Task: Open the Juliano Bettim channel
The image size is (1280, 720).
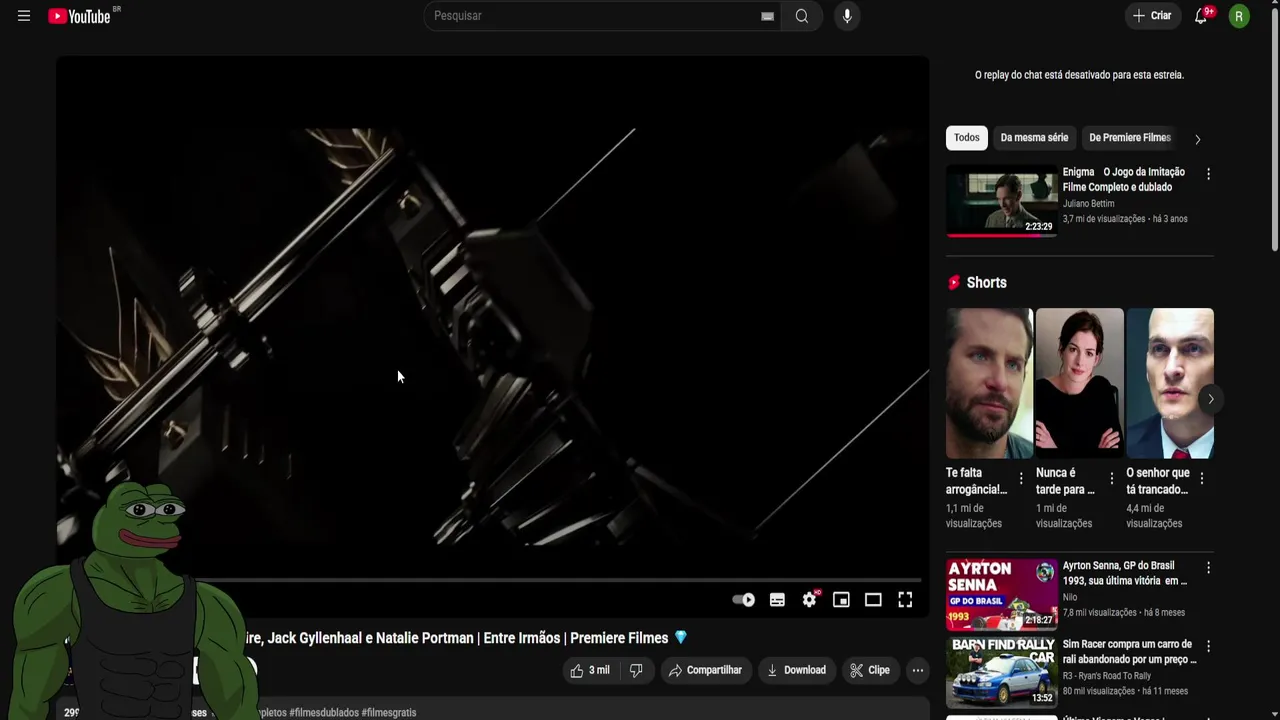Action: click(x=1088, y=203)
